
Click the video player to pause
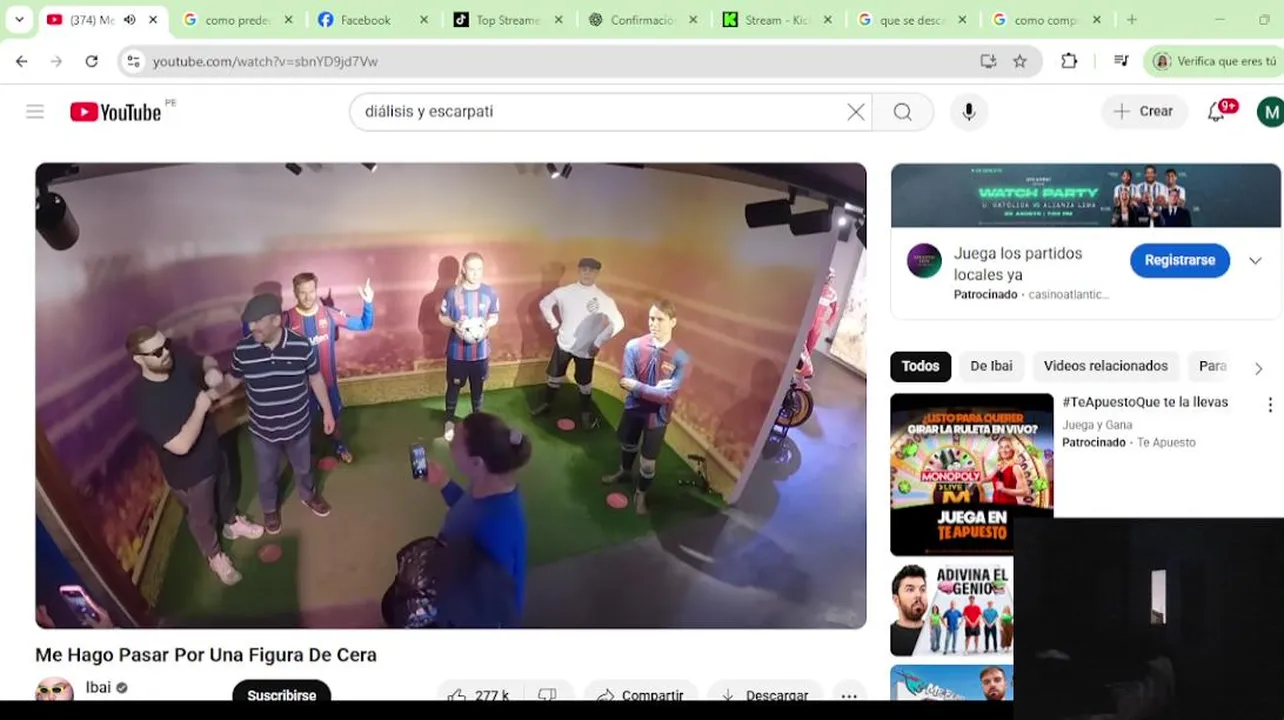tap(451, 396)
